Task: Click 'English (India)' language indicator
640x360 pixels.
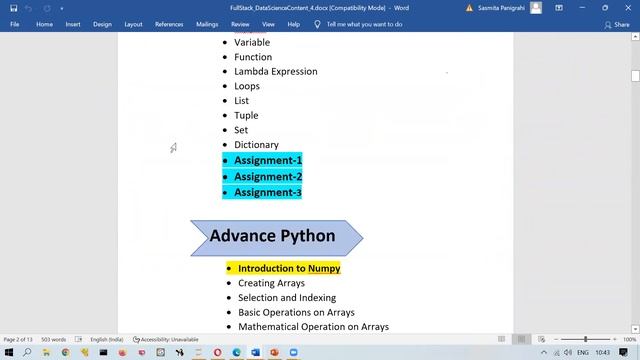Action: (x=107, y=340)
